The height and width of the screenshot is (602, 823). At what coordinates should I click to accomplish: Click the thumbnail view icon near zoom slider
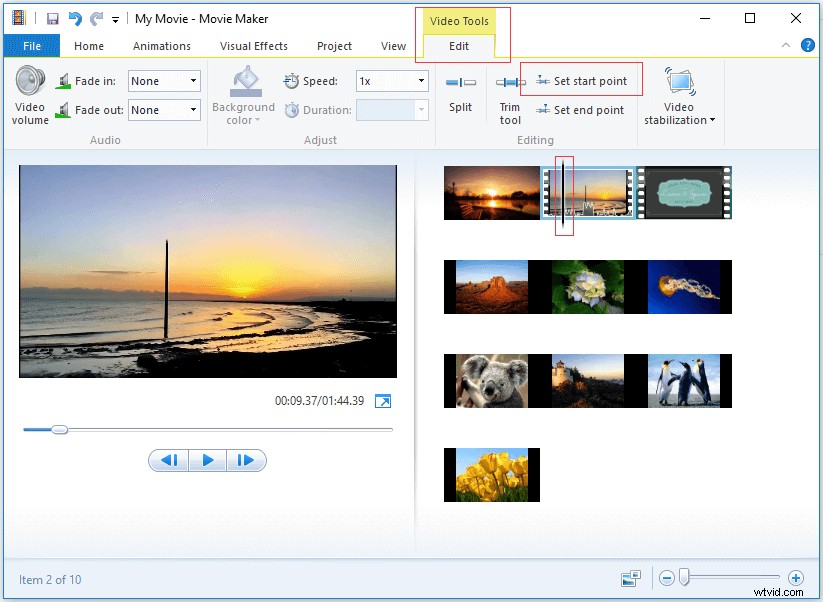(630, 578)
